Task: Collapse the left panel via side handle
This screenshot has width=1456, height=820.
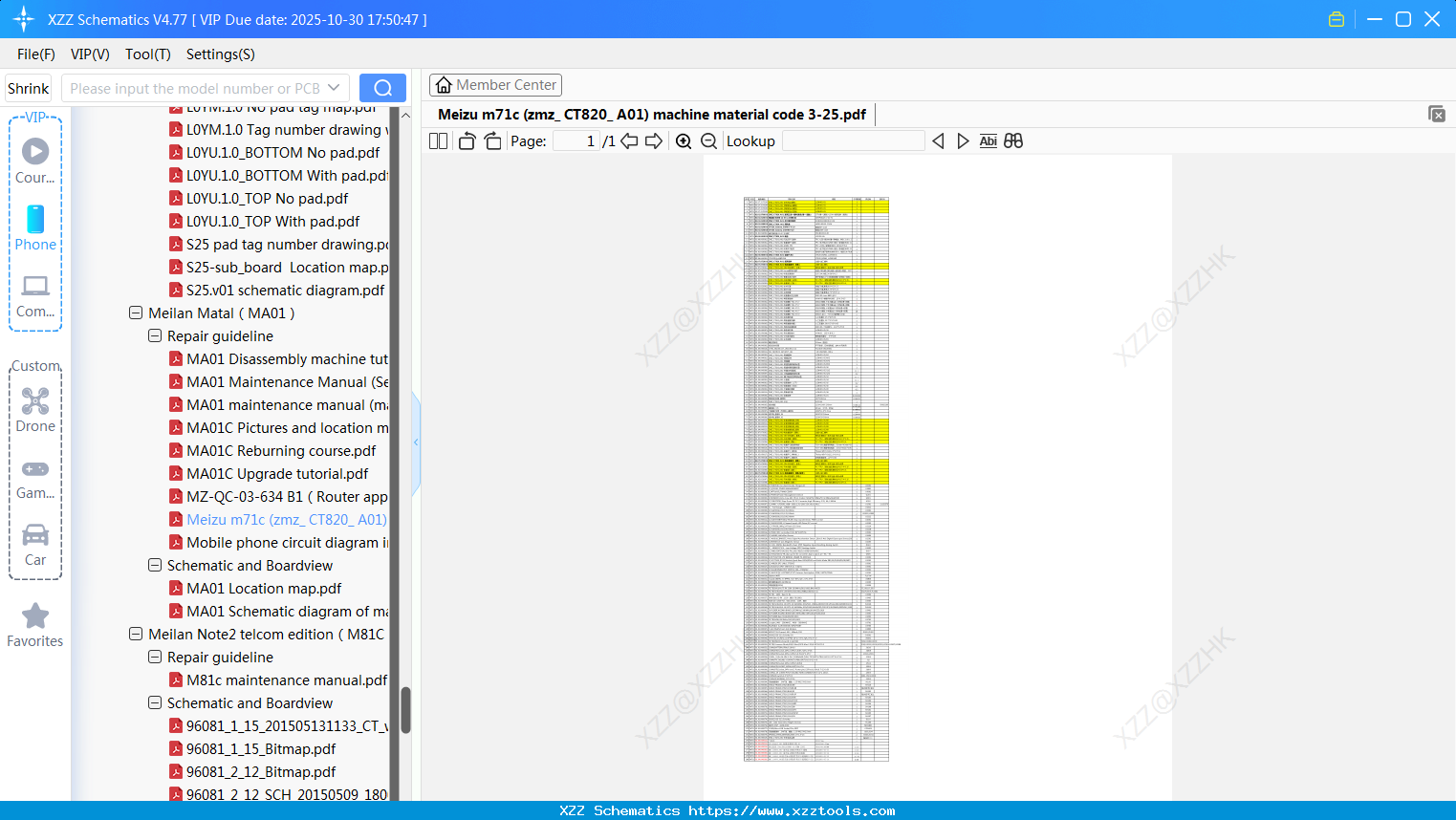Action: click(x=416, y=442)
